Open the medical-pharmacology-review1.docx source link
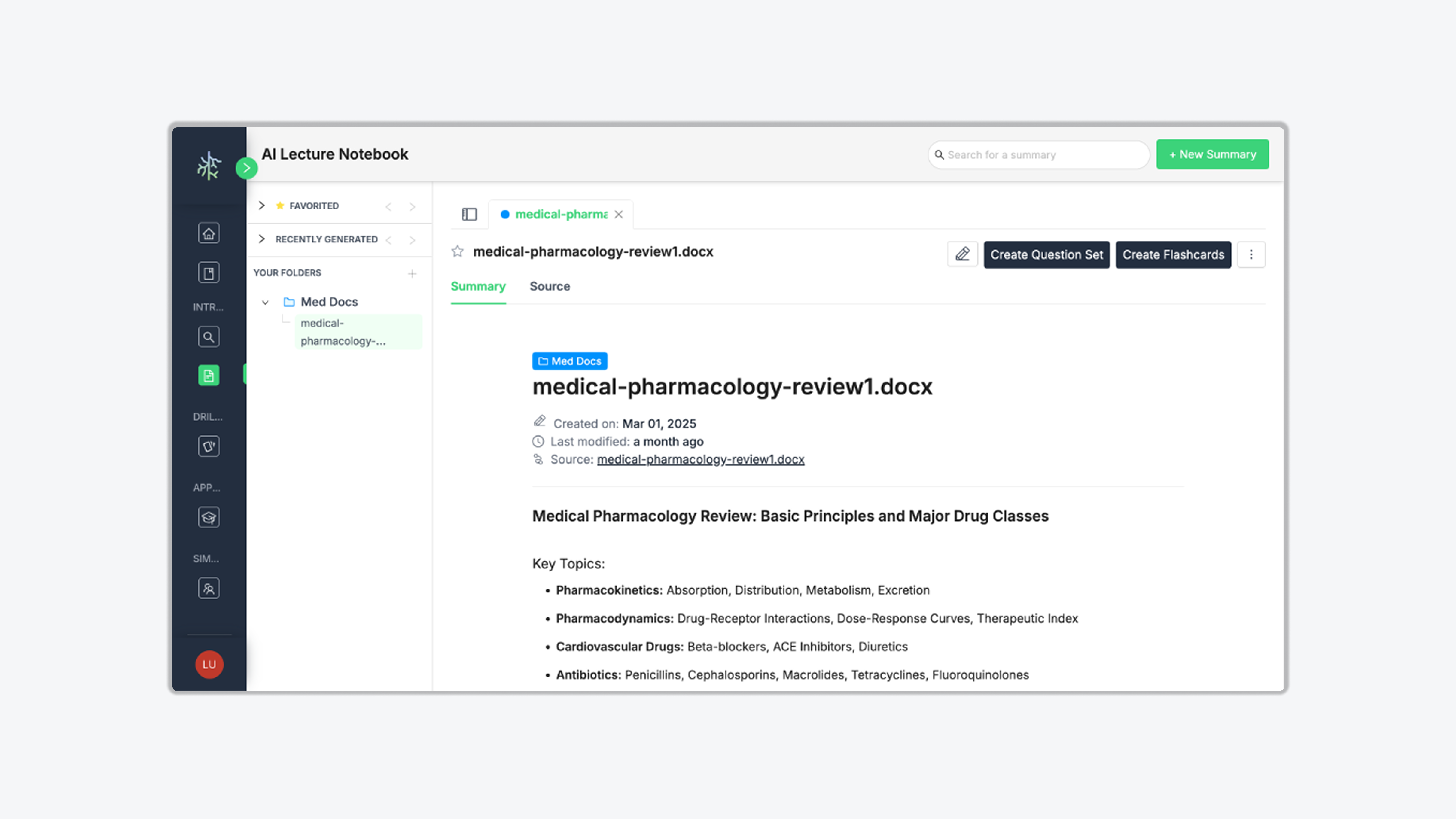The height and width of the screenshot is (819, 1456). pyautogui.click(x=700, y=459)
